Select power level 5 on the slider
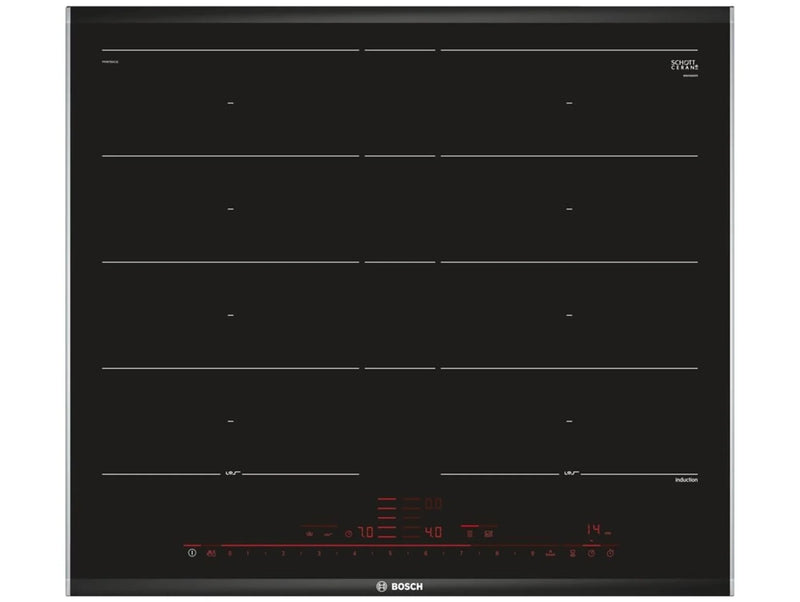The width and height of the screenshot is (800, 602). tap(390, 553)
